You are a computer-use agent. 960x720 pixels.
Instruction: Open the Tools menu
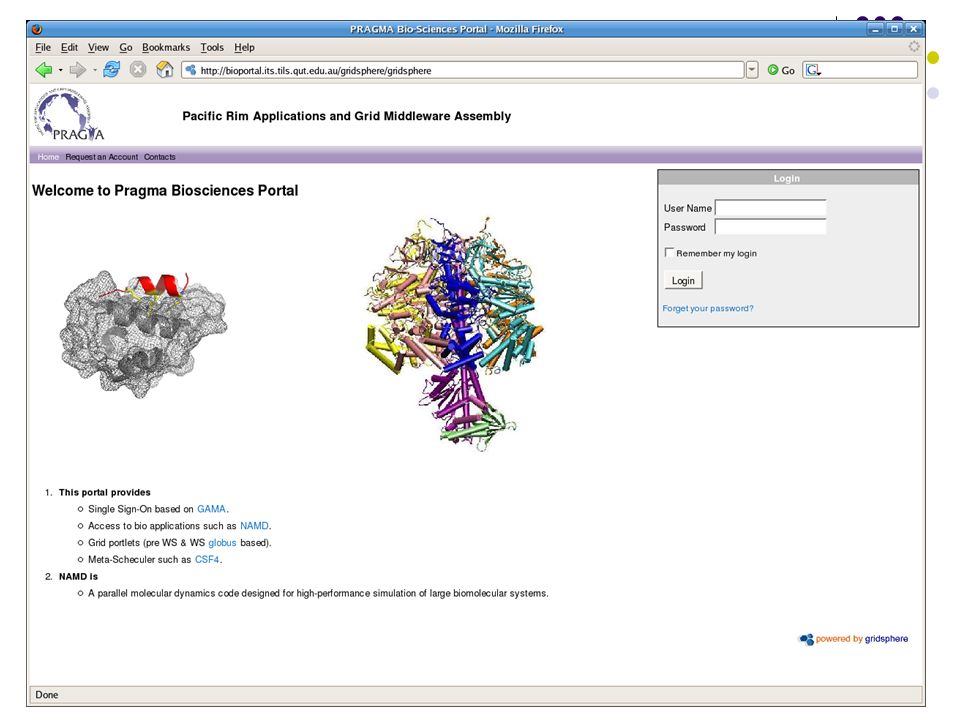tap(212, 47)
